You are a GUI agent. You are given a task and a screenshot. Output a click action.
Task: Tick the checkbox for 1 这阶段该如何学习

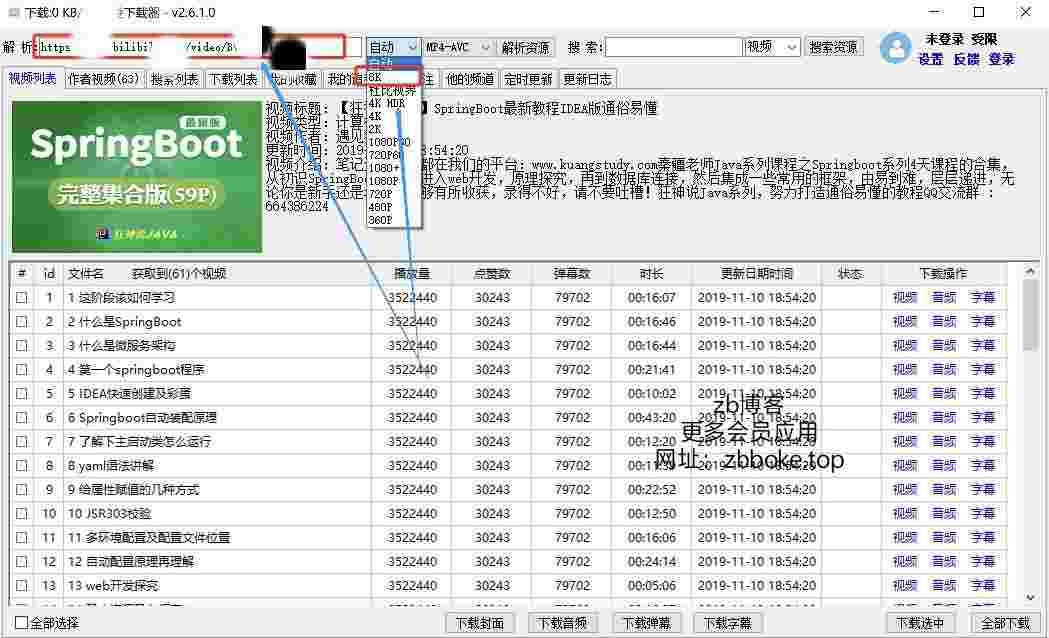[22, 298]
